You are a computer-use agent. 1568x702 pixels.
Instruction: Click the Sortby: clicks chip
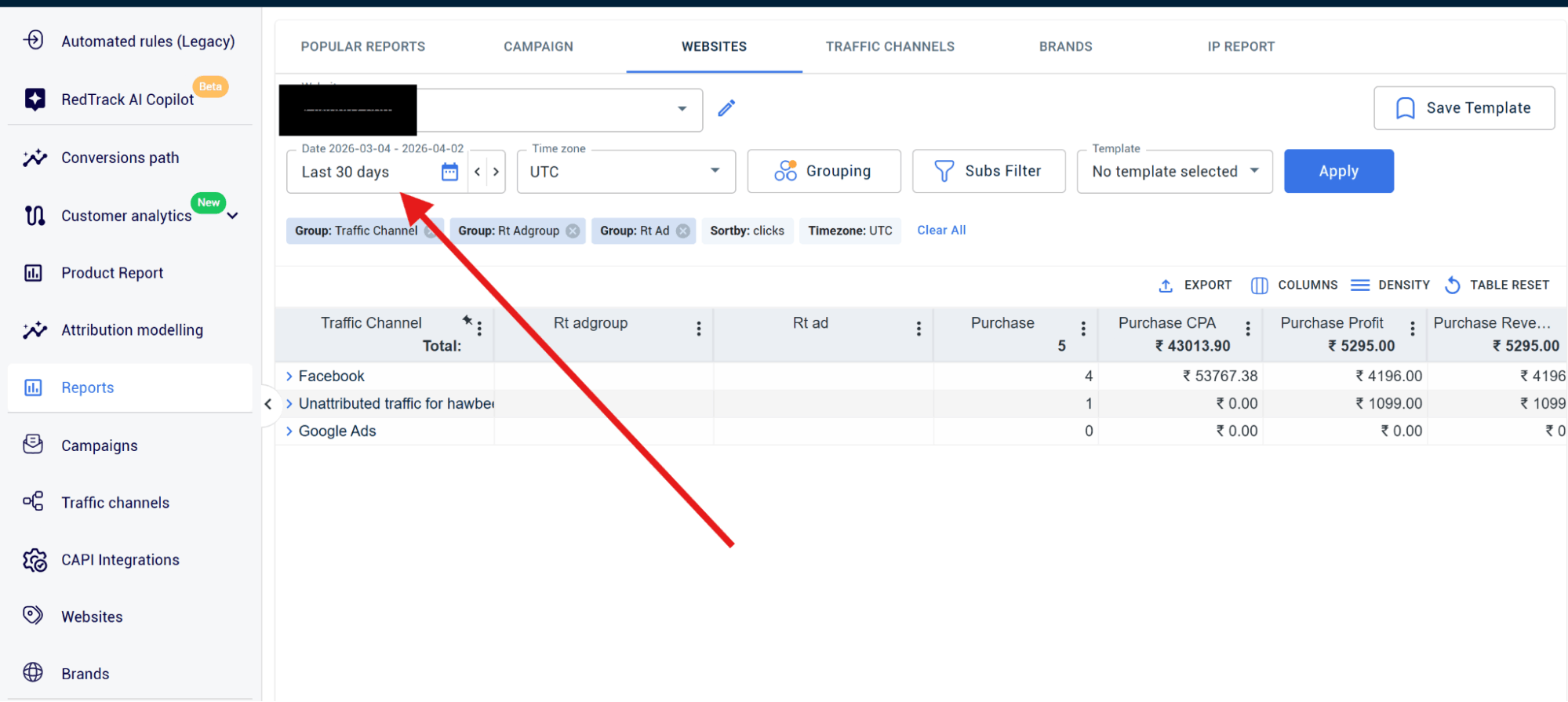pos(748,231)
